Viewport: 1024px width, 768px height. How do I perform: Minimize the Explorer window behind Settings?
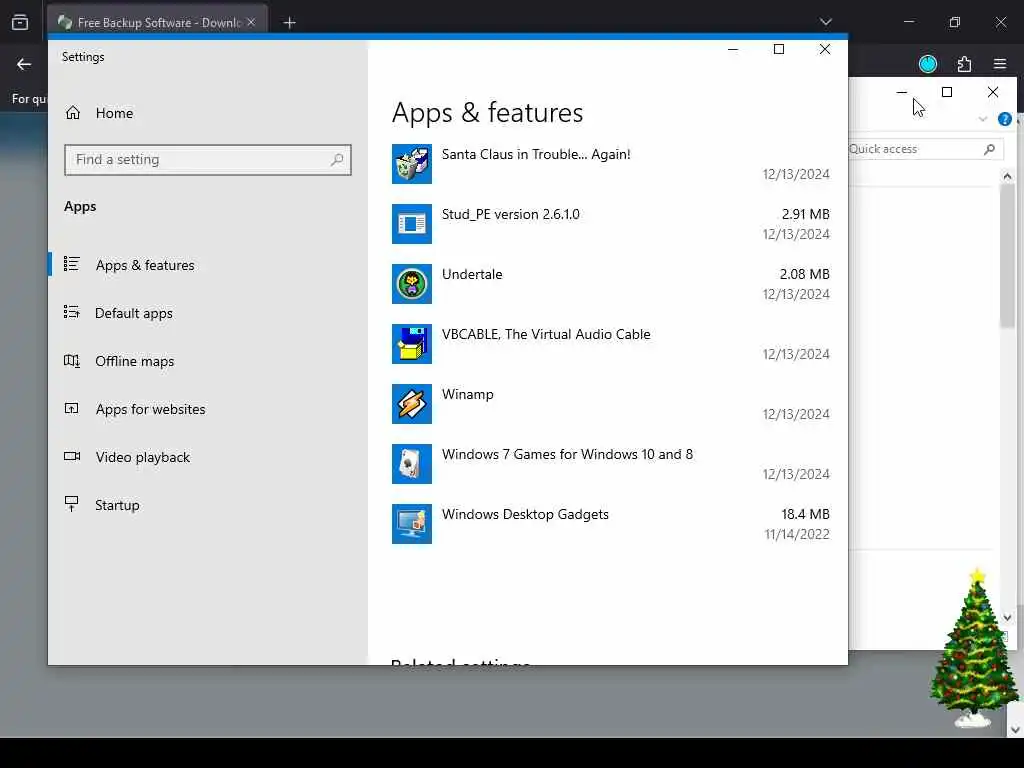pos(901,92)
